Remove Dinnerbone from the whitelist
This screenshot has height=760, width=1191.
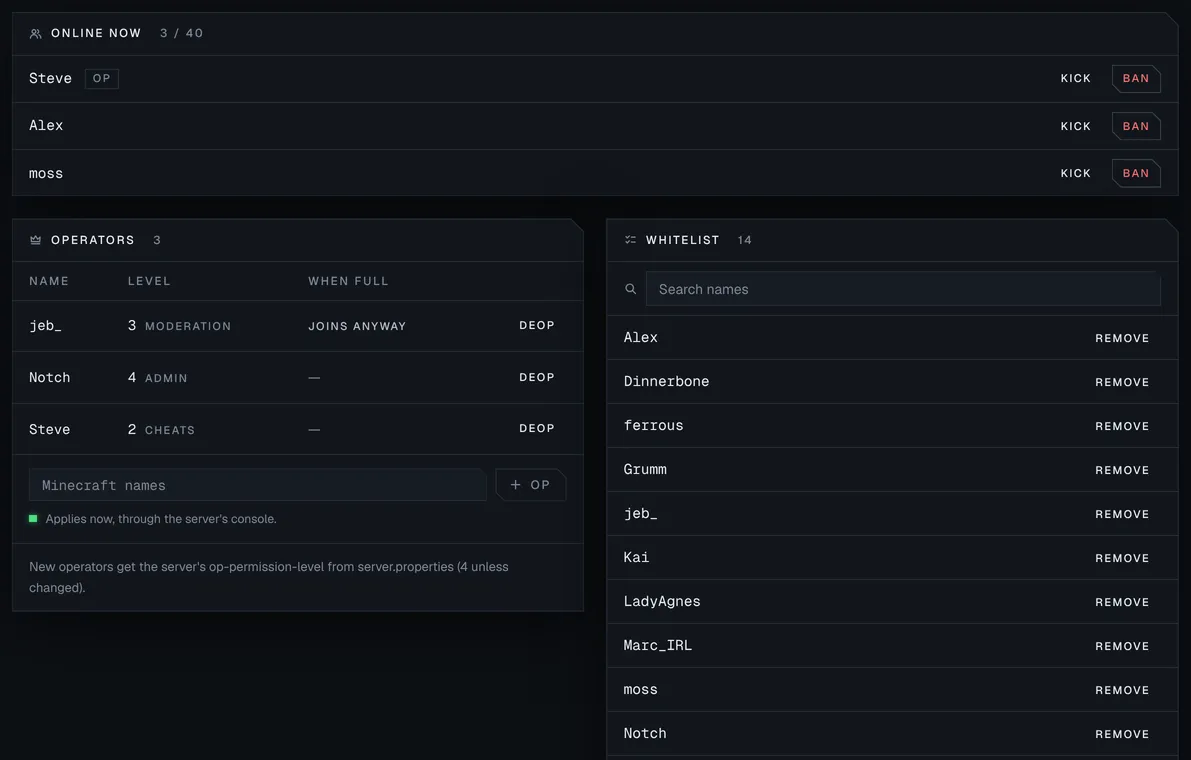pos(1122,382)
